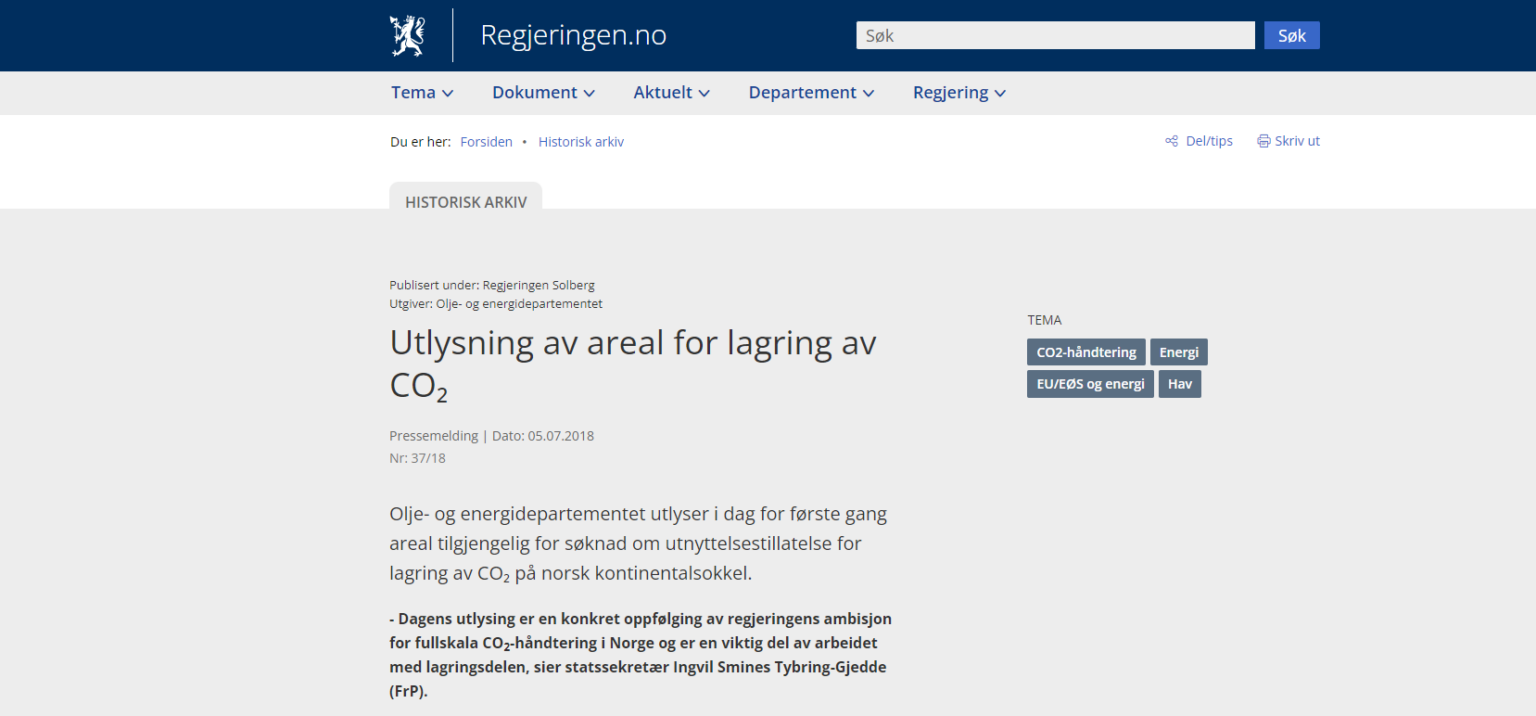The width and height of the screenshot is (1536, 716).
Task: Click the Regjeringen.no site logo
Action: pyautogui.click(x=573, y=34)
